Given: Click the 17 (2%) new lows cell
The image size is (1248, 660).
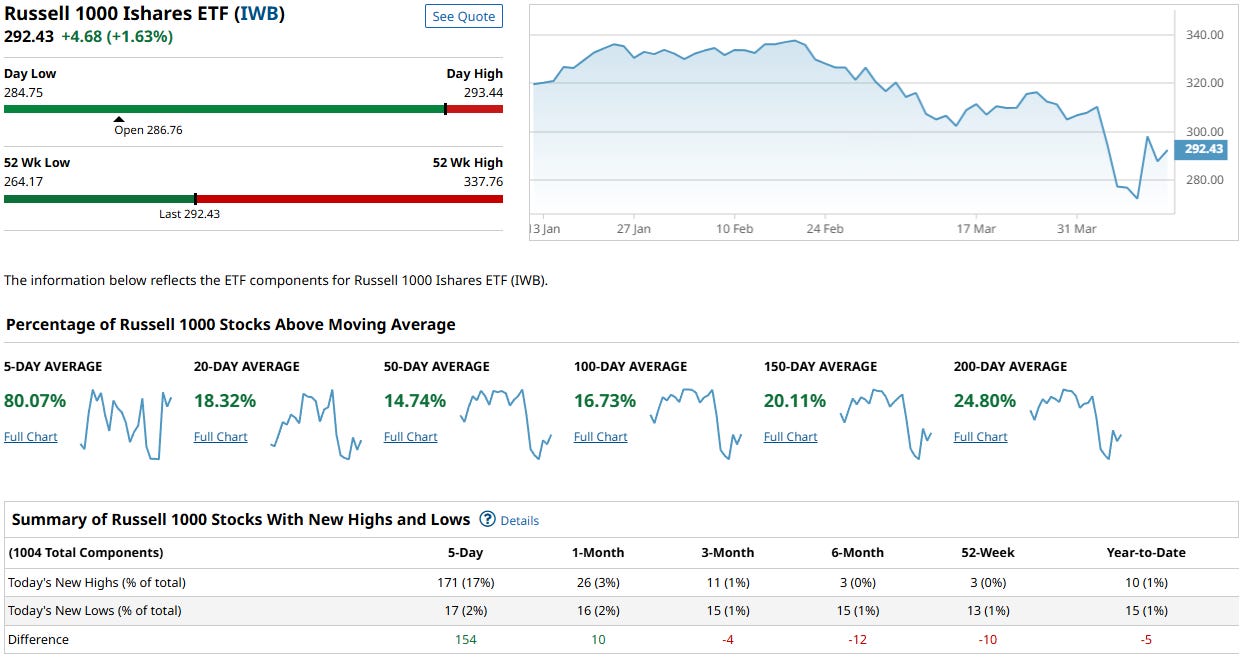Looking at the screenshot, I should [x=466, y=611].
